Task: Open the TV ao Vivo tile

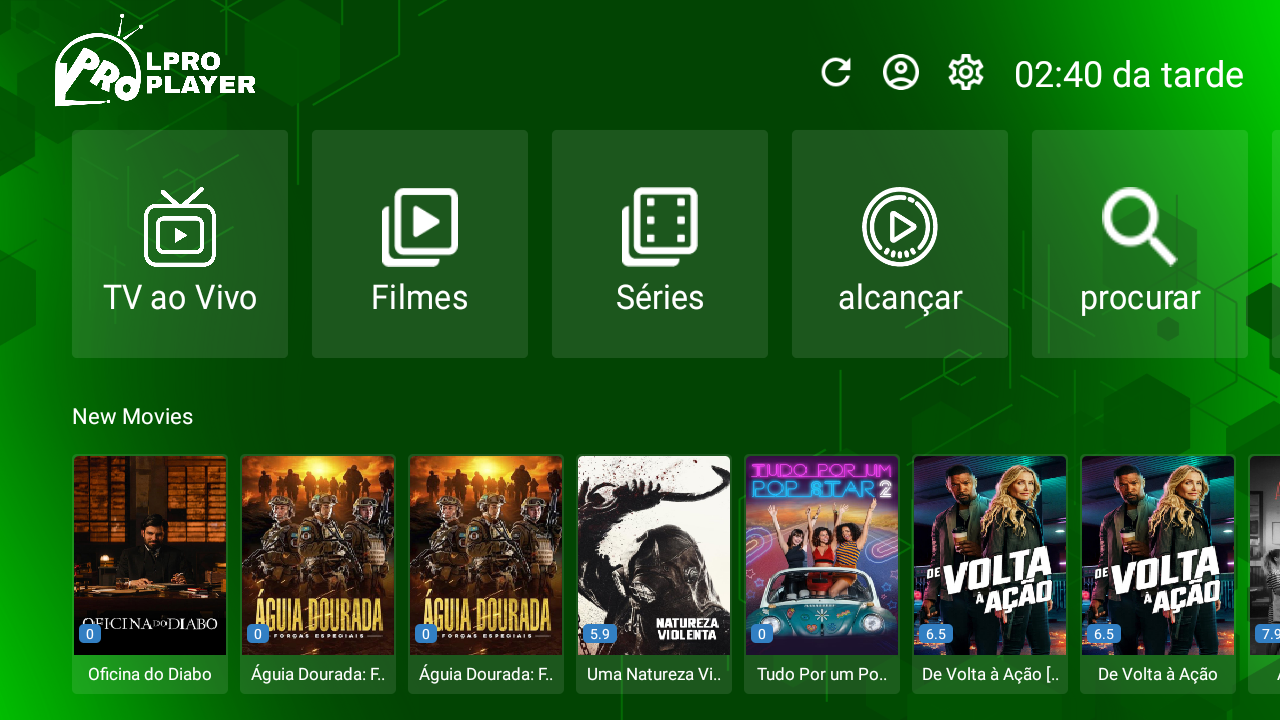Action: (180, 244)
